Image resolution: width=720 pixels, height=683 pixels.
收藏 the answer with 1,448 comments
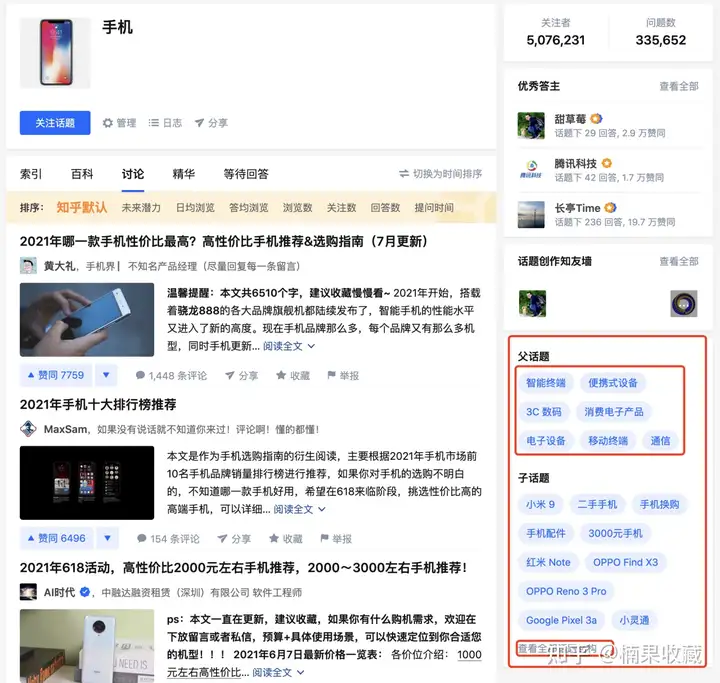pyautogui.click(x=293, y=376)
